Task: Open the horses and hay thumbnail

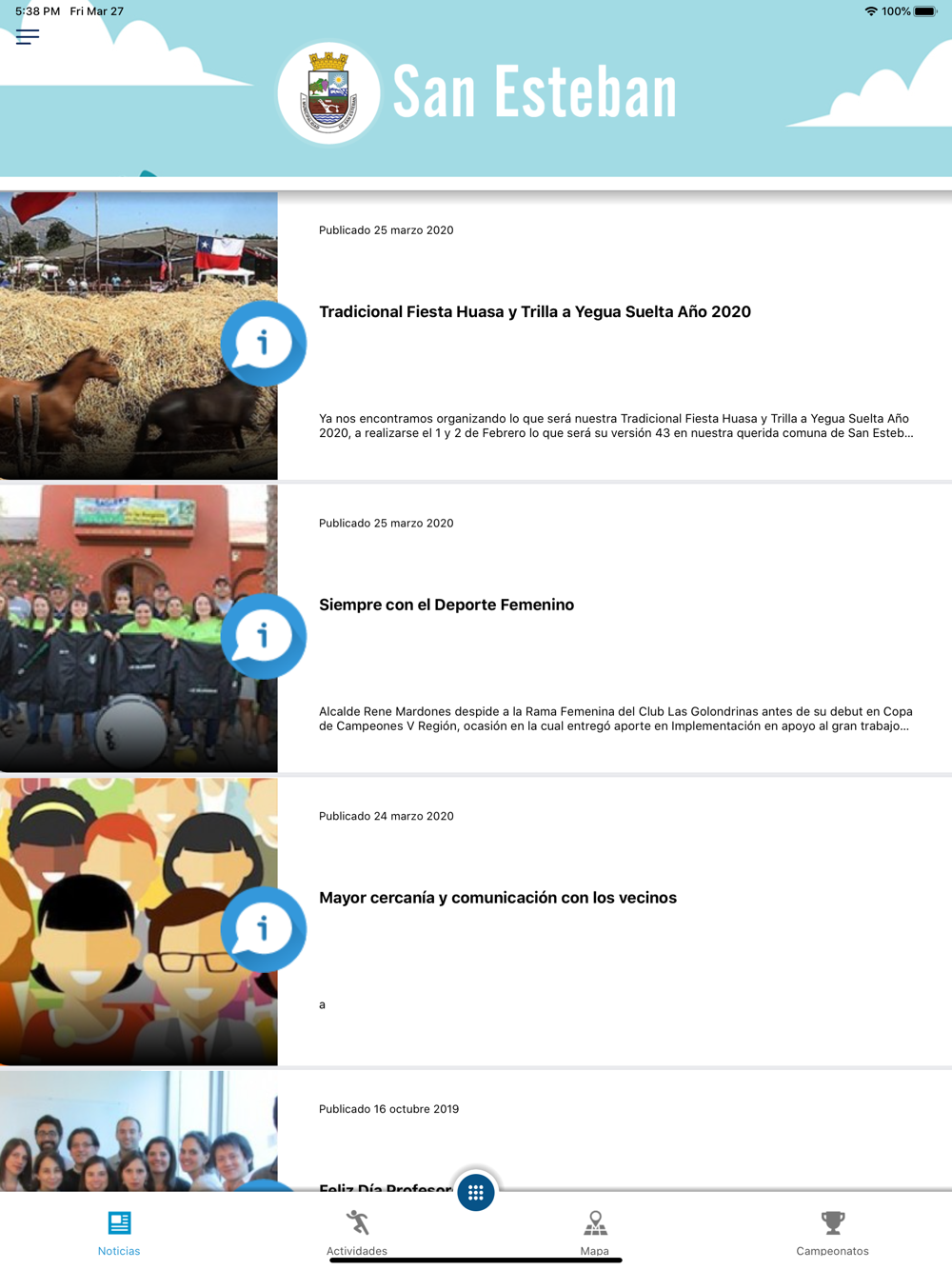Action: coord(139,335)
